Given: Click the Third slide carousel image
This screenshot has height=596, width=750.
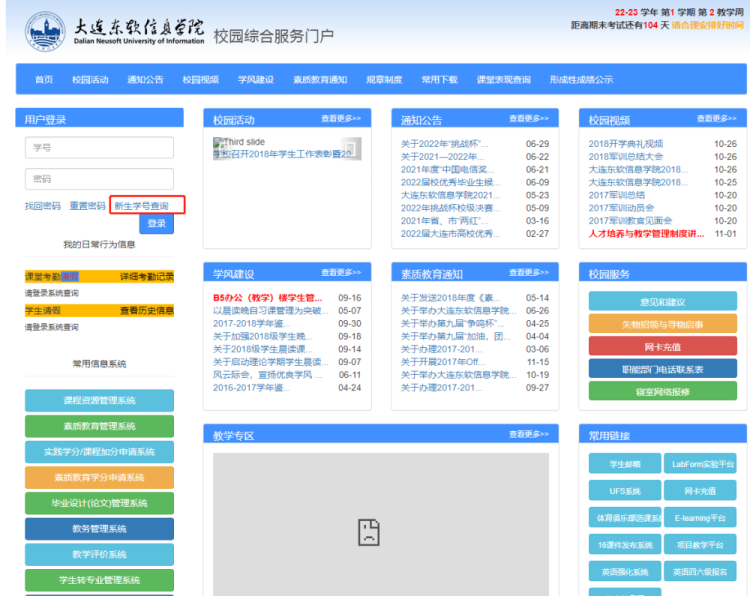Looking at the screenshot, I should tap(282, 149).
